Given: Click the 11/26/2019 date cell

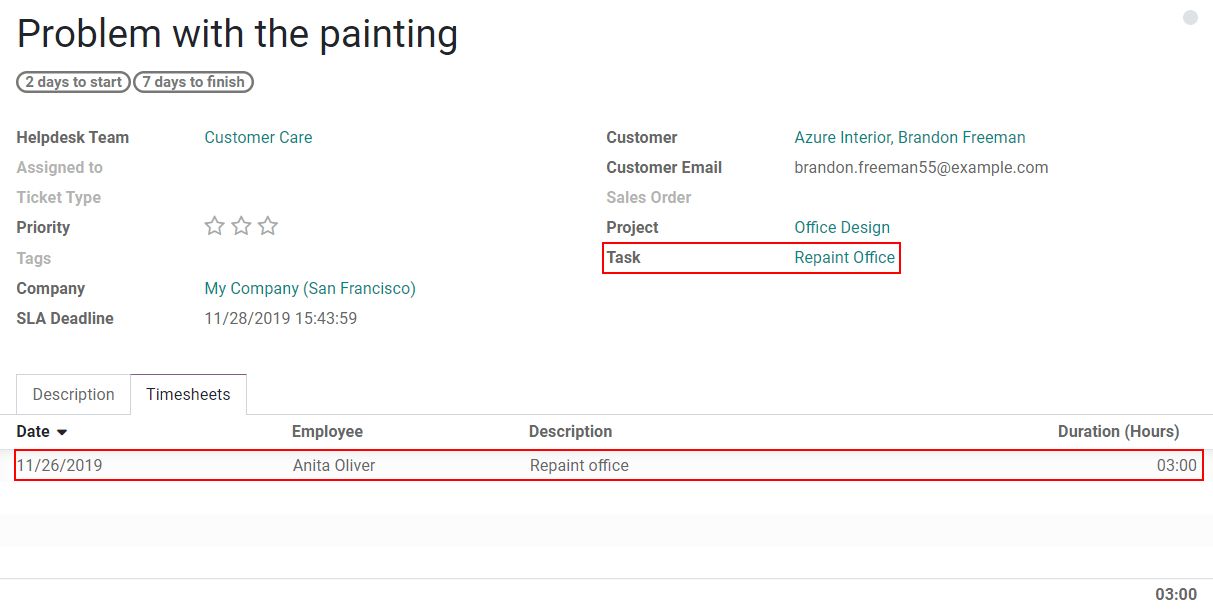Looking at the screenshot, I should click(60, 465).
